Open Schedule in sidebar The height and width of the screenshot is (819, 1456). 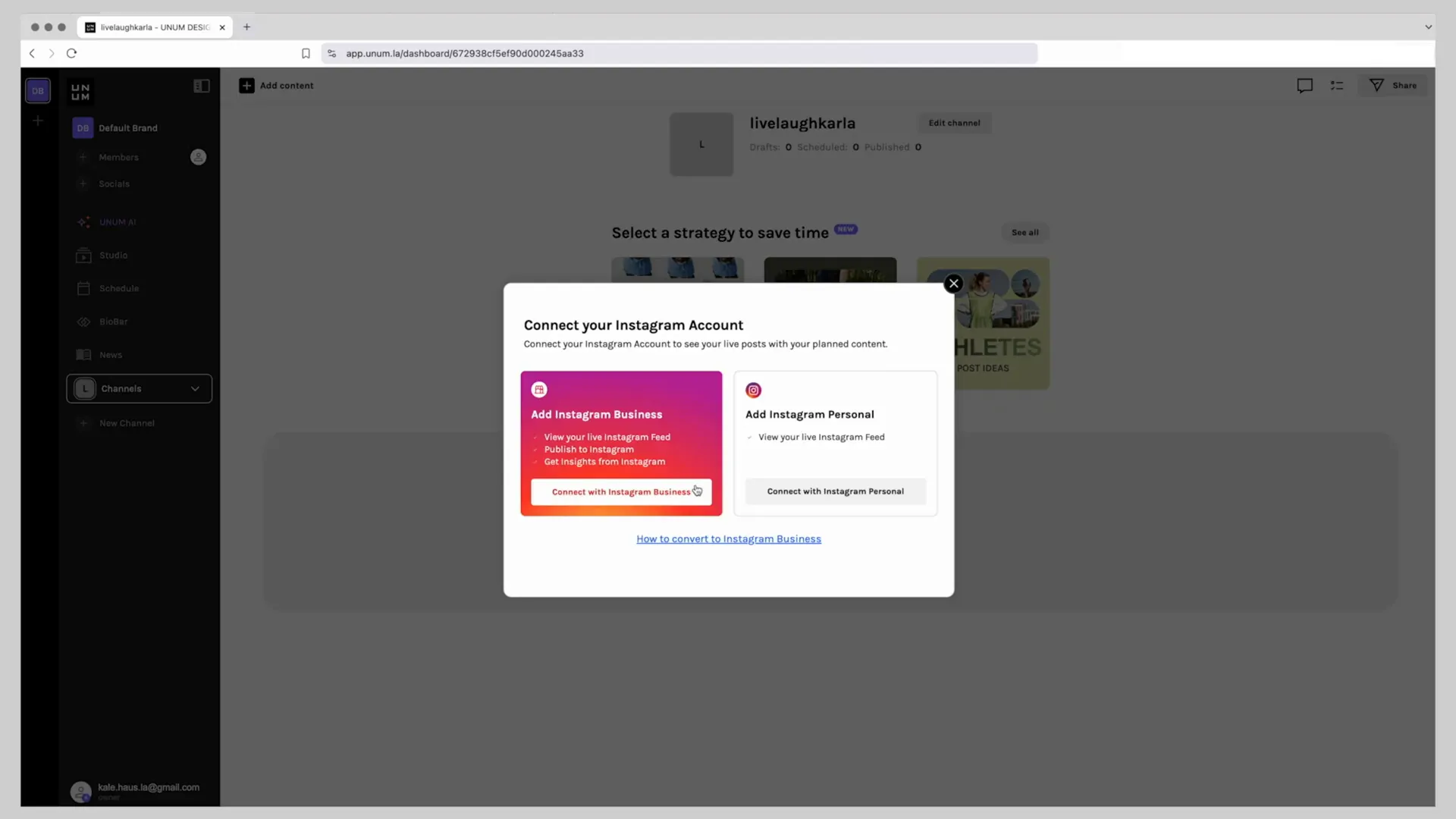pyautogui.click(x=119, y=289)
